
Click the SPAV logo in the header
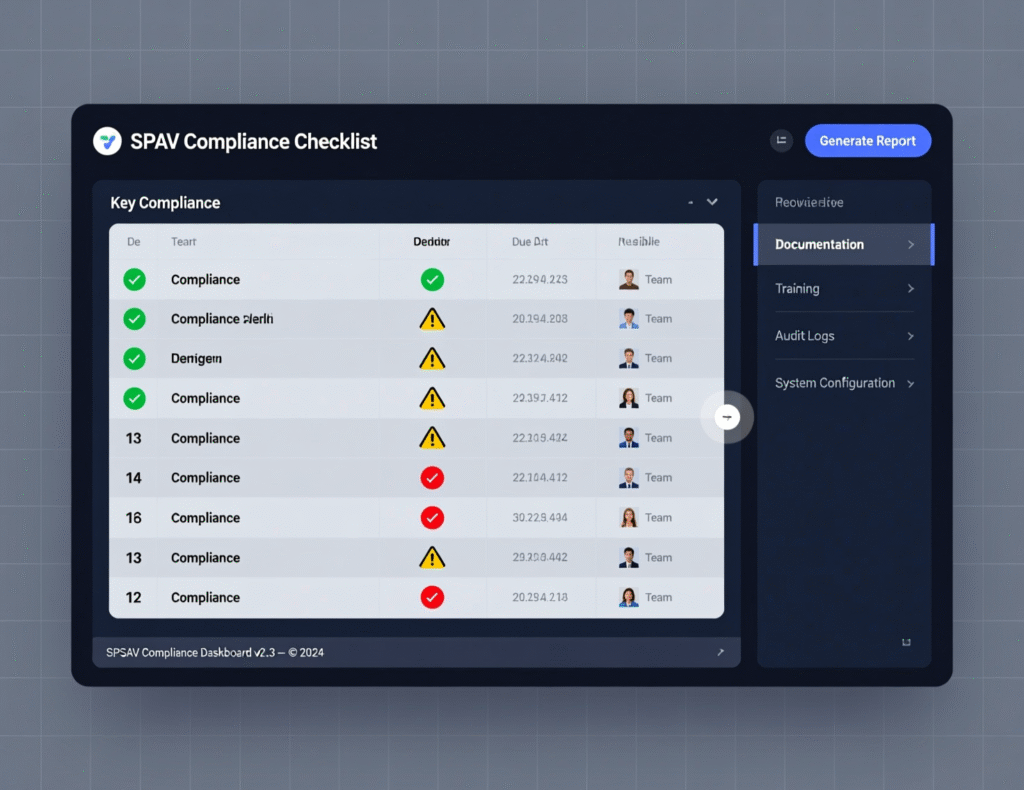point(106,141)
